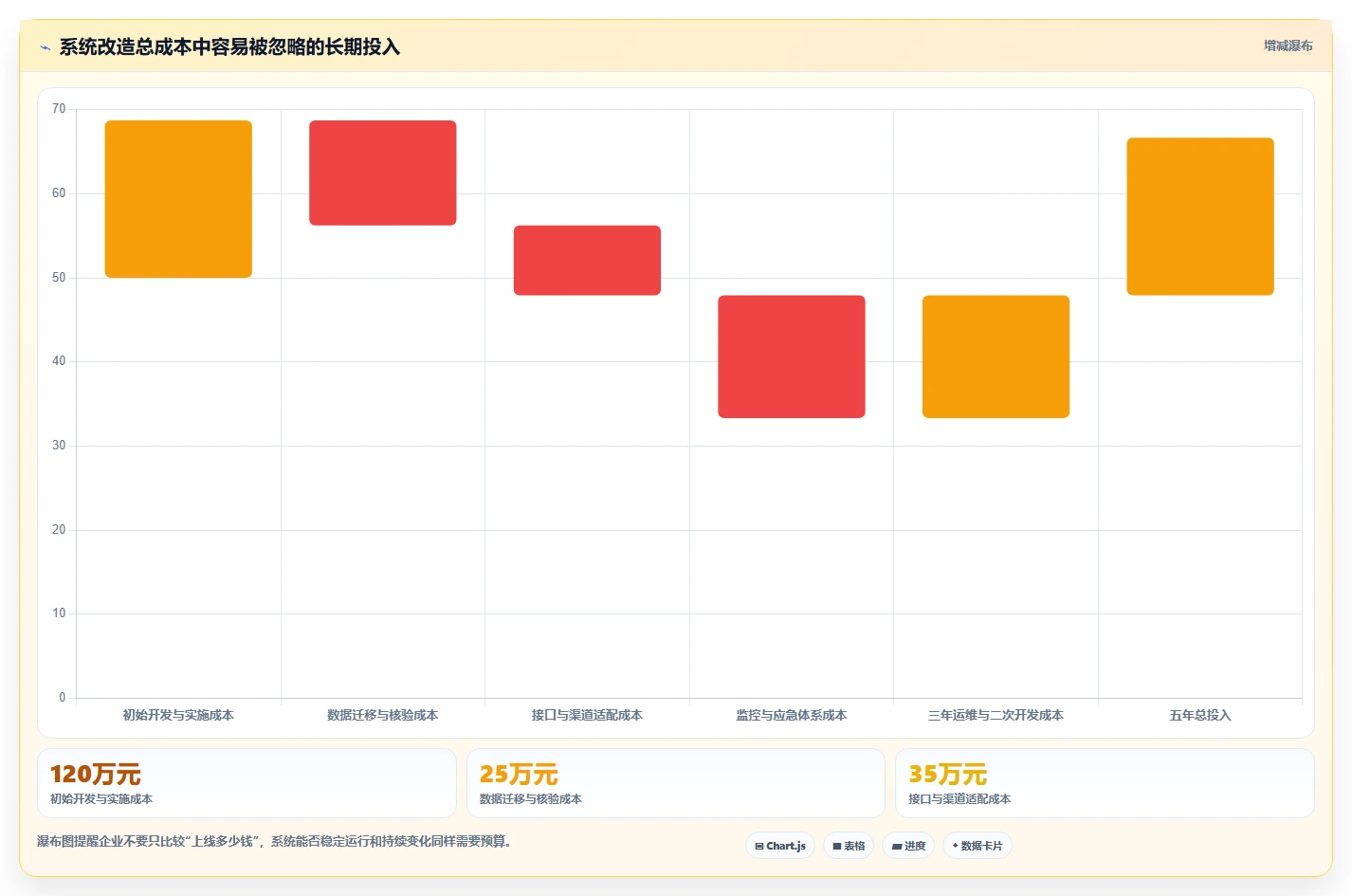This screenshot has height=896, width=1352.
Task: Select the red 接口与渠道适配成本 bar
Action: click(x=587, y=260)
